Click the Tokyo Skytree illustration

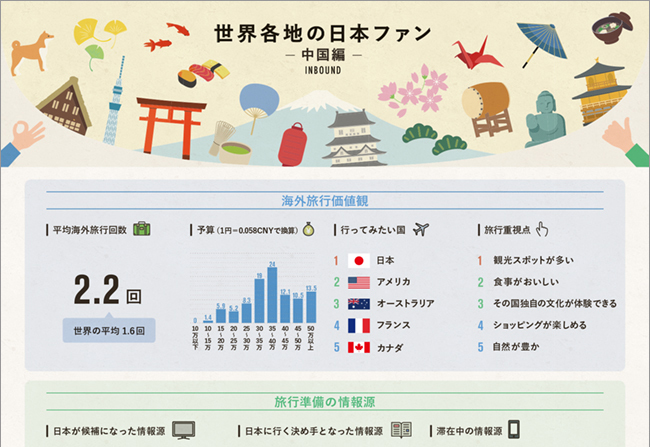(x=114, y=102)
